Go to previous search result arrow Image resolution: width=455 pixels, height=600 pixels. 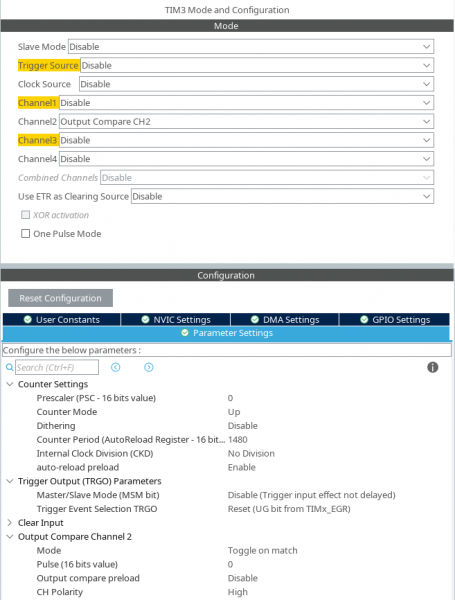click(x=116, y=367)
